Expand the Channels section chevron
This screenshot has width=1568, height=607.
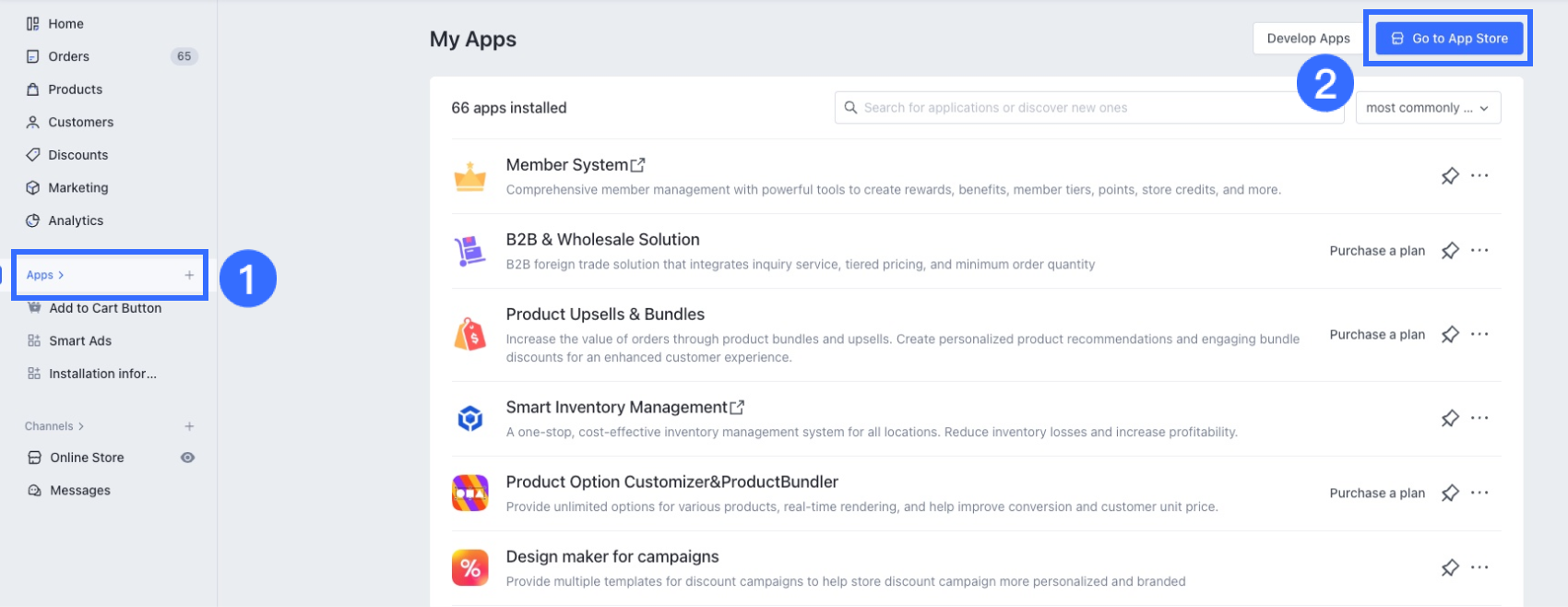[x=81, y=426]
